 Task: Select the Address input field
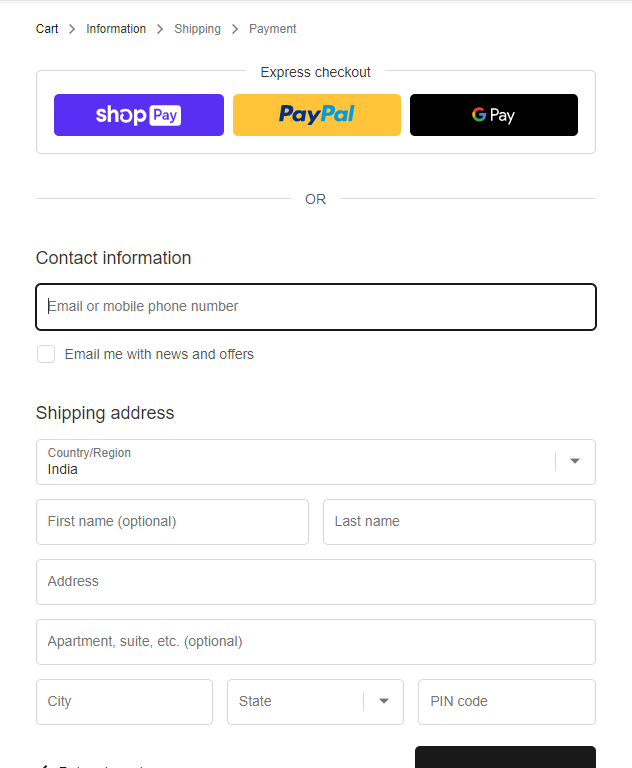tap(316, 582)
